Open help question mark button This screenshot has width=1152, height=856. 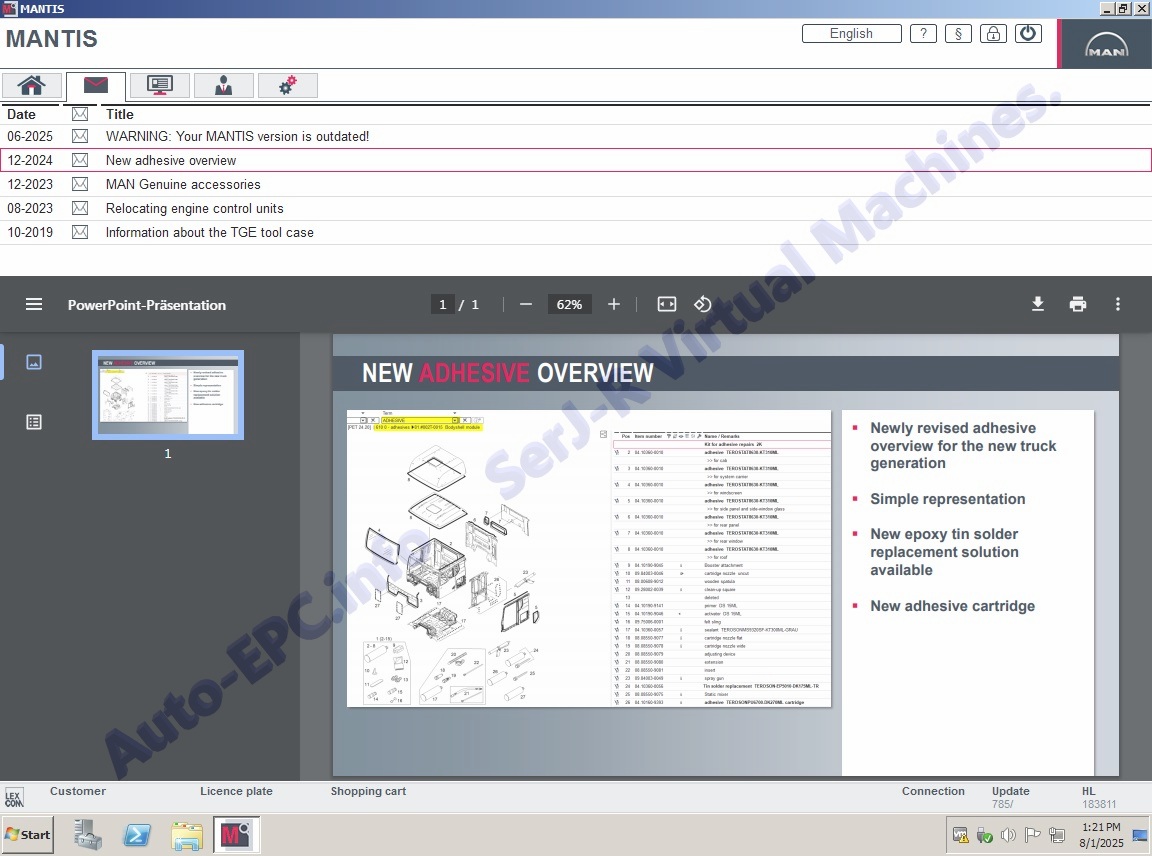pyautogui.click(x=923, y=34)
